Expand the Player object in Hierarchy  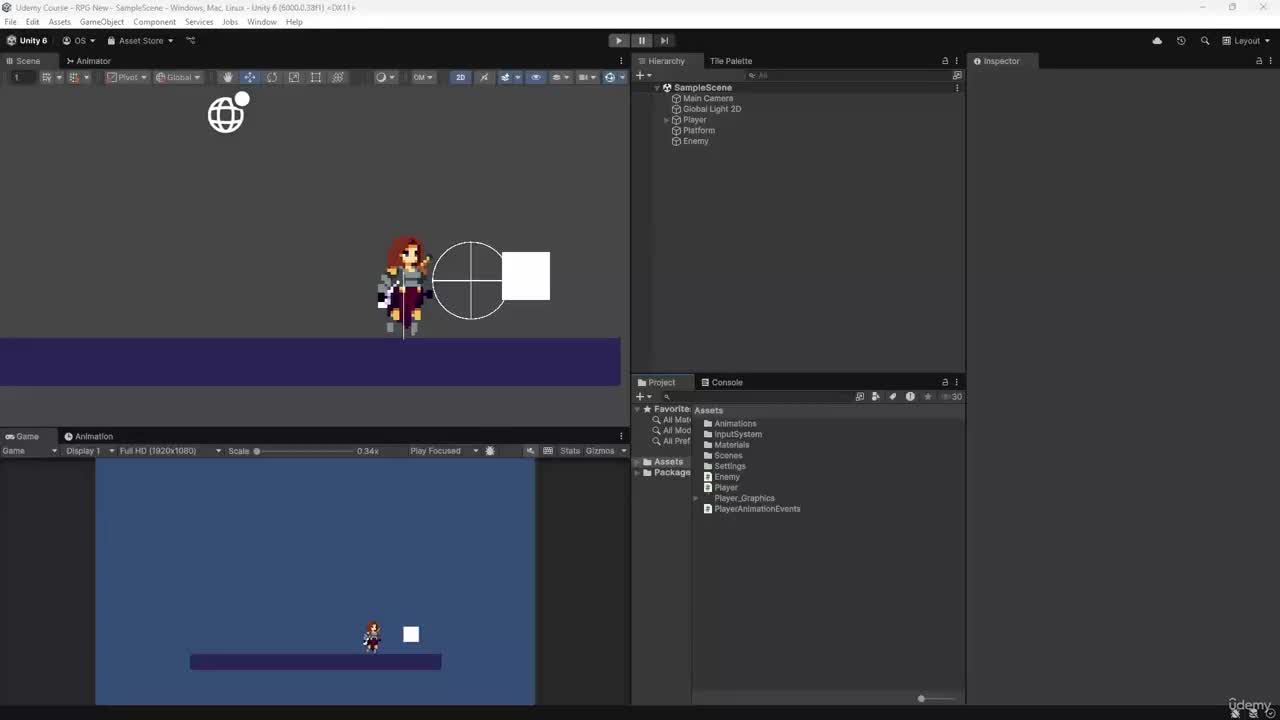tap(667, 120)
